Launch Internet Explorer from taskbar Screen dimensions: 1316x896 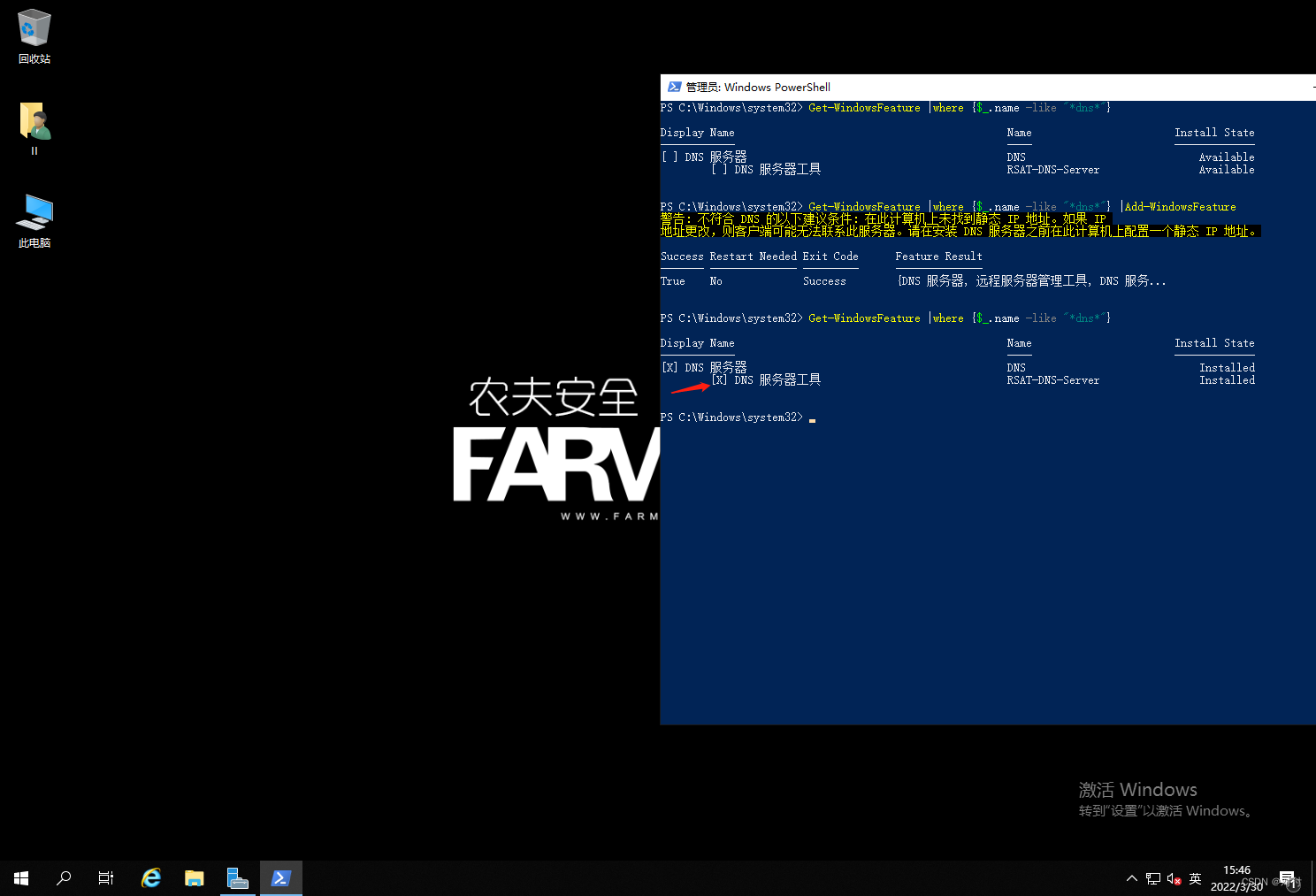[x=151, y=878]
